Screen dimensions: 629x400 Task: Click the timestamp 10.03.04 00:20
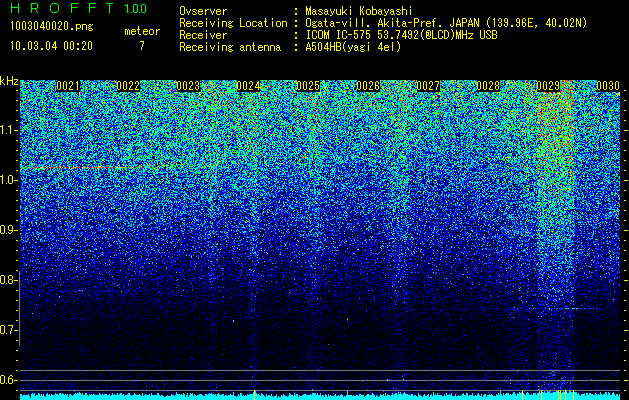pos(51,46)
